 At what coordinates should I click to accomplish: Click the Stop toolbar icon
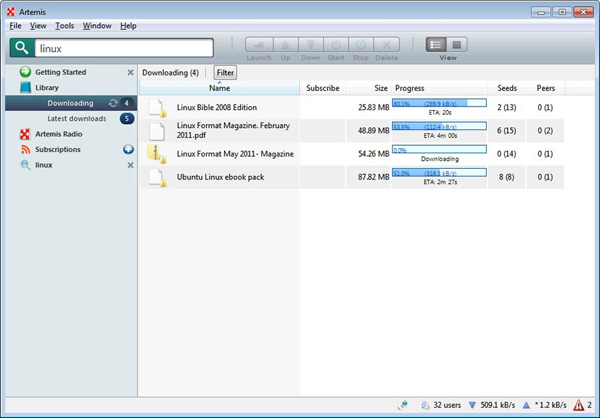click(x=361, y=45)
